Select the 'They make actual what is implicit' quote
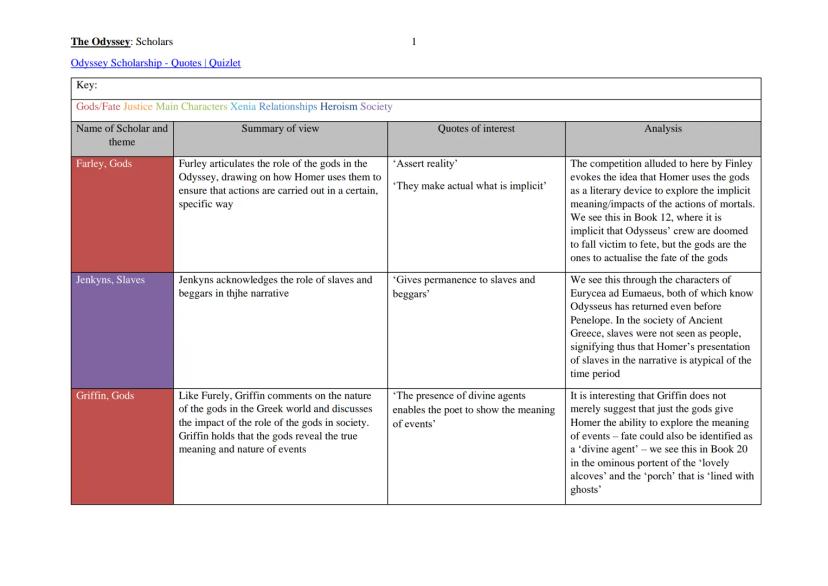This screenshot has width=828, height=586. (x=470, y=186)
